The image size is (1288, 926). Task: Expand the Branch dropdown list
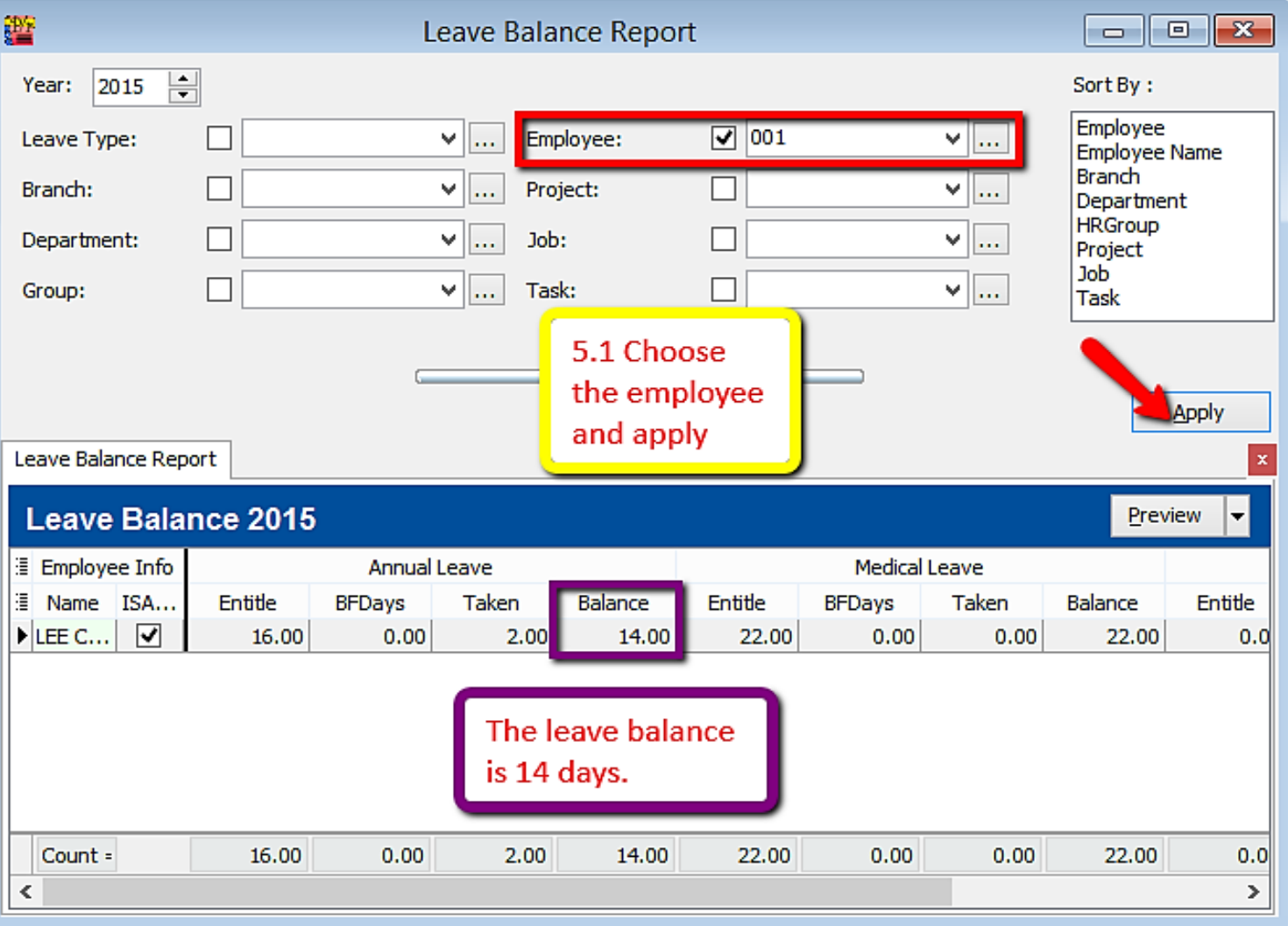[448, 189]
